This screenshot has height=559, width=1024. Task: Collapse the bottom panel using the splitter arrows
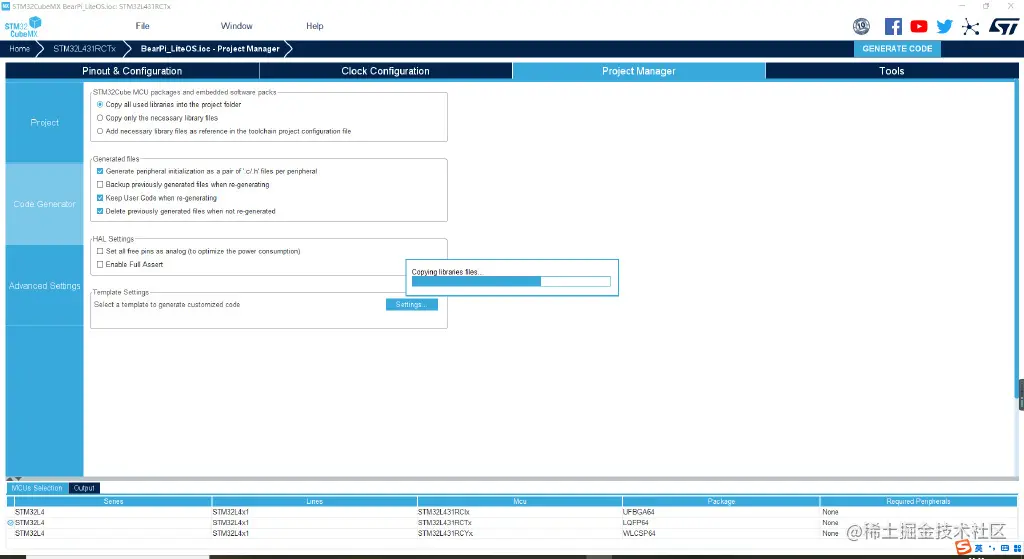tap(14, 479)
